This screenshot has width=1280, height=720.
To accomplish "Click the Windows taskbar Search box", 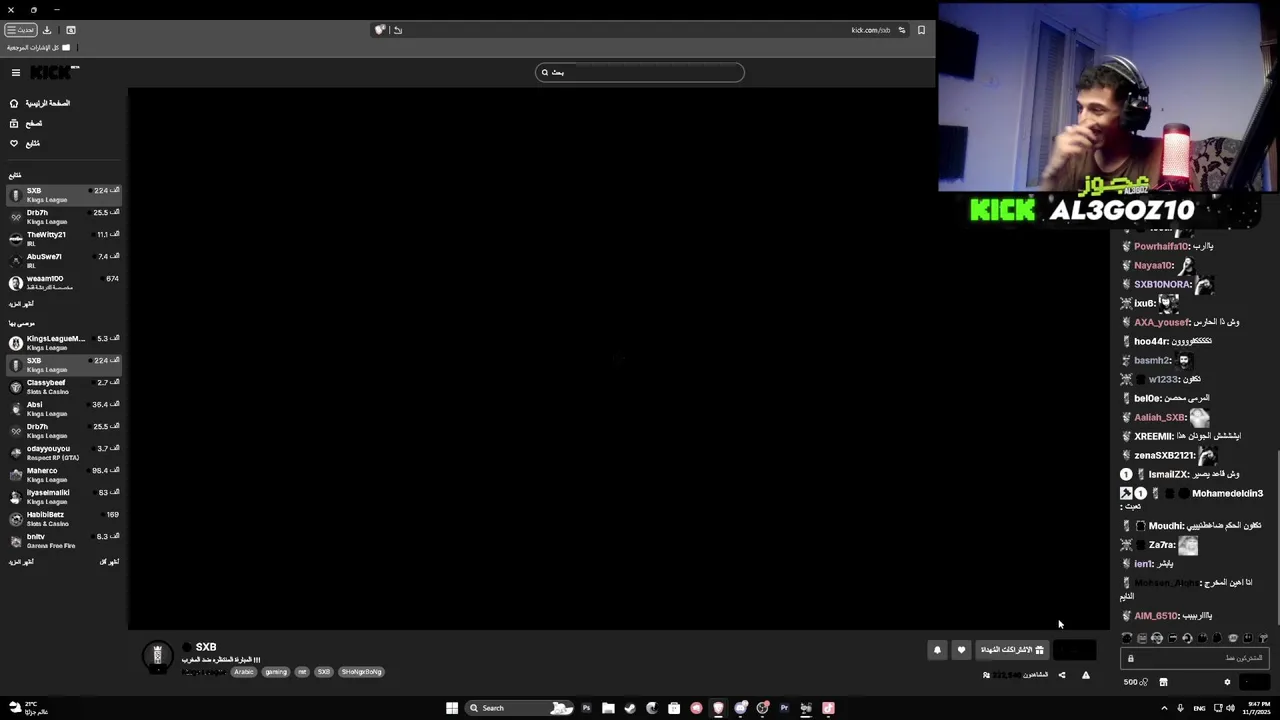I will (519, 708).
